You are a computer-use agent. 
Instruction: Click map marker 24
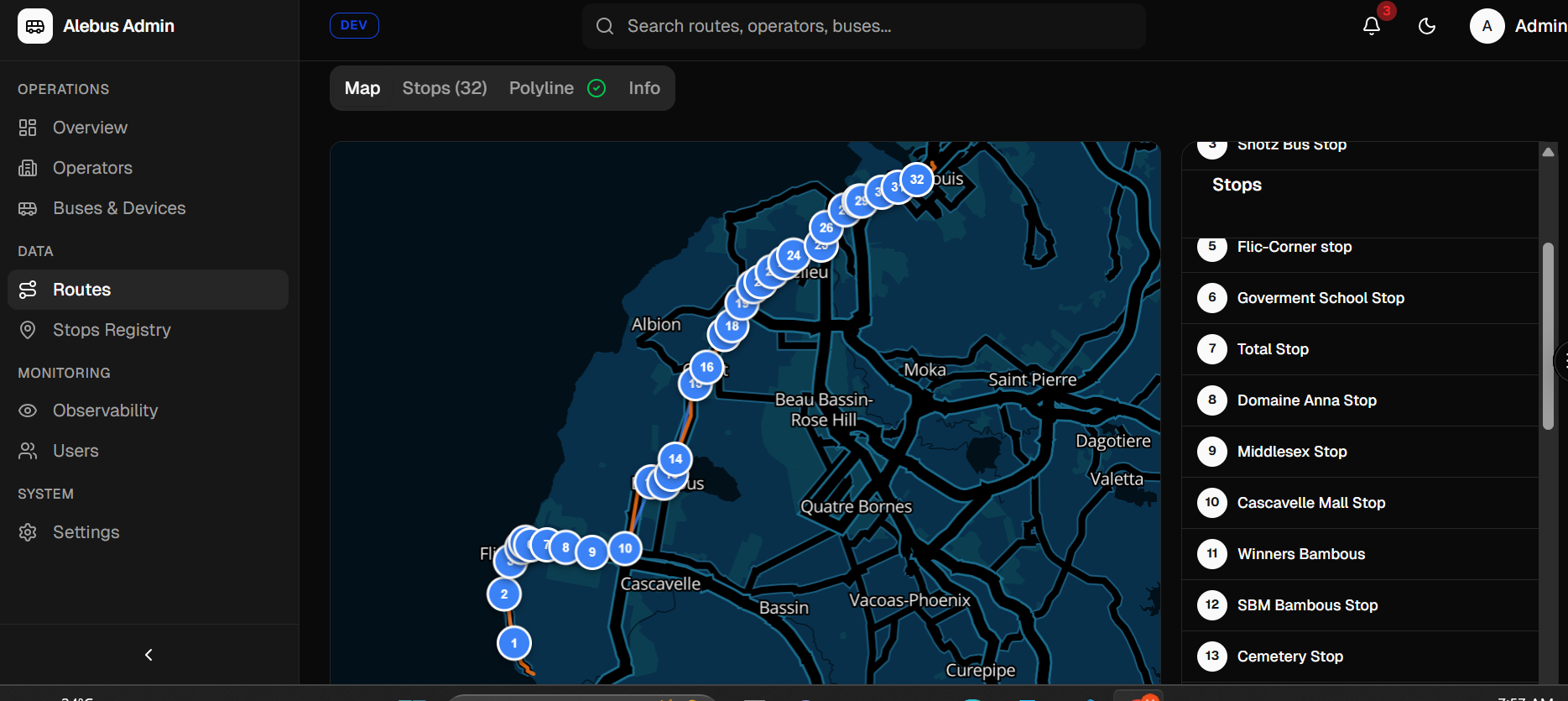[x=794, y=255]
